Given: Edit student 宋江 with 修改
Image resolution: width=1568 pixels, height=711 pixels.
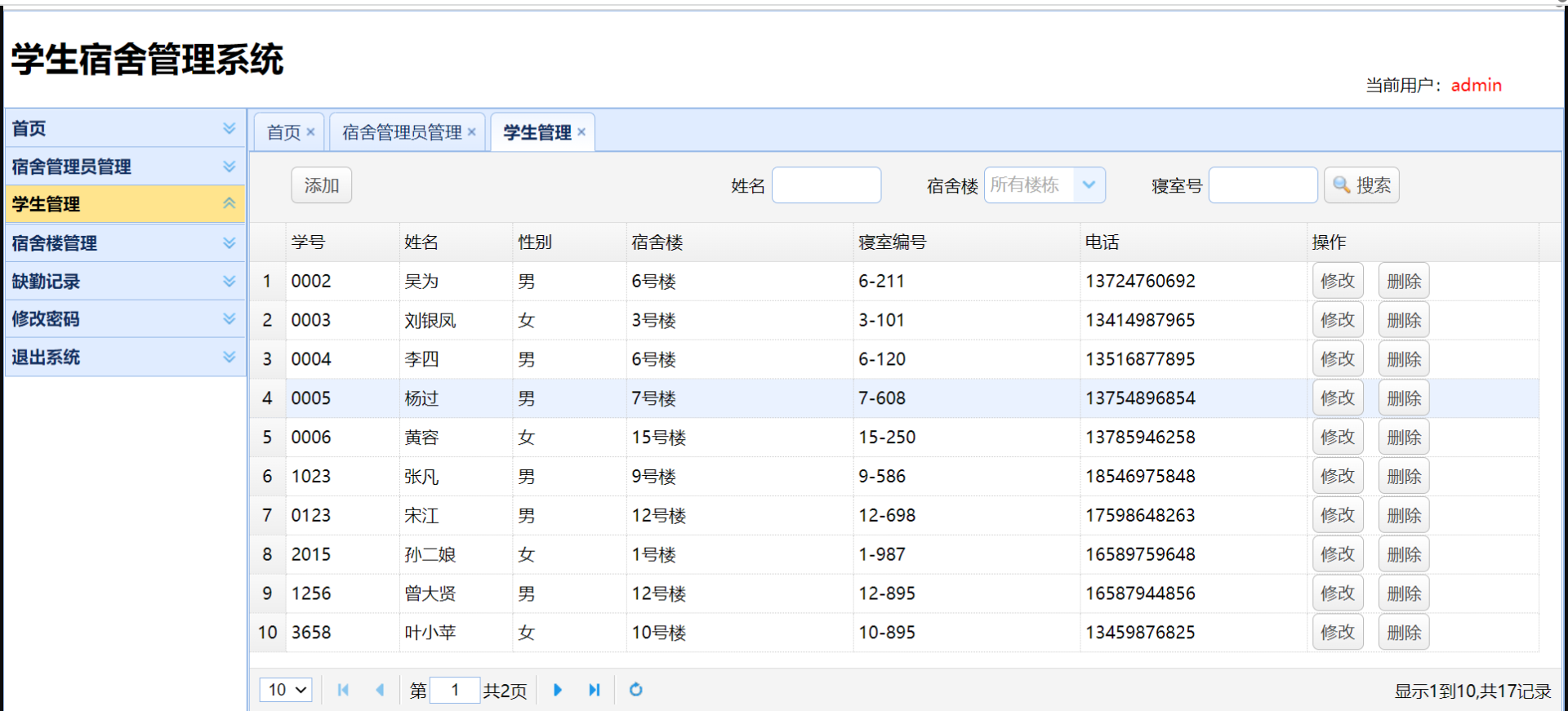Looking at the screenshot, I should (1338, 515).
